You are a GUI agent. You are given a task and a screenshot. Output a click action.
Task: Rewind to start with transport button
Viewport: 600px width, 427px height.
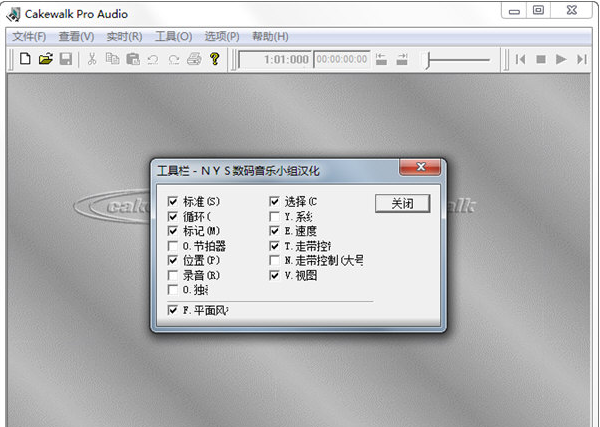coord(520,59)
